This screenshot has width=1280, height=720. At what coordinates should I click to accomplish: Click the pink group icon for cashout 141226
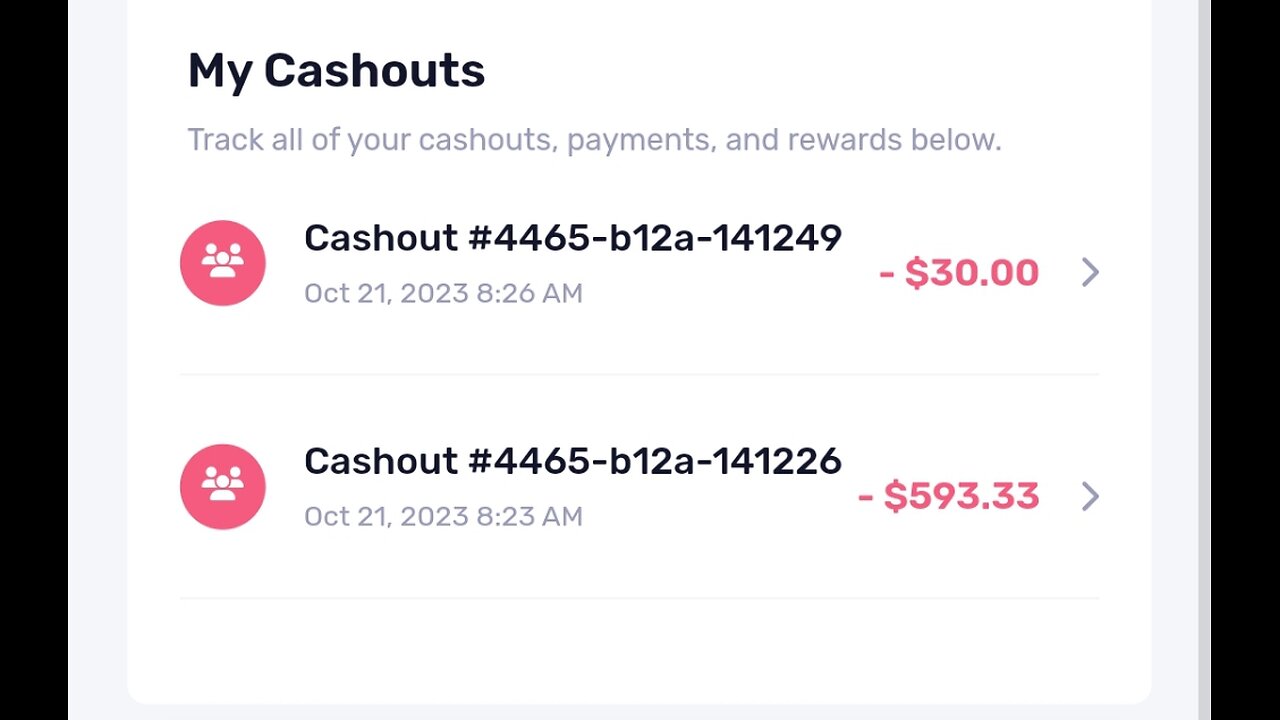223,487
